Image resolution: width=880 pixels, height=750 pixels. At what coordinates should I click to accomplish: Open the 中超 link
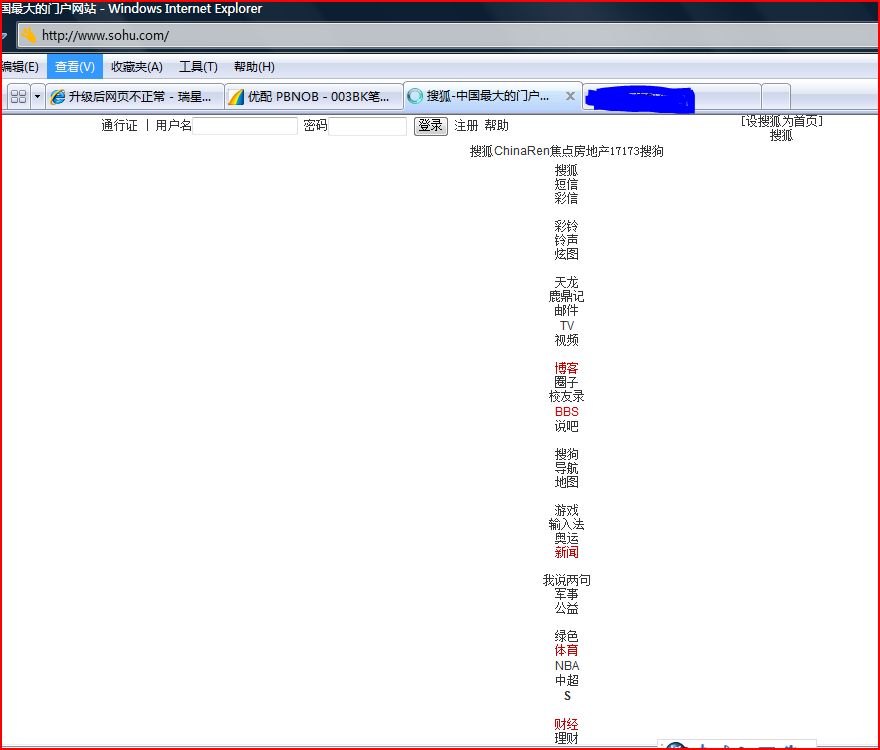pos(566,681)
